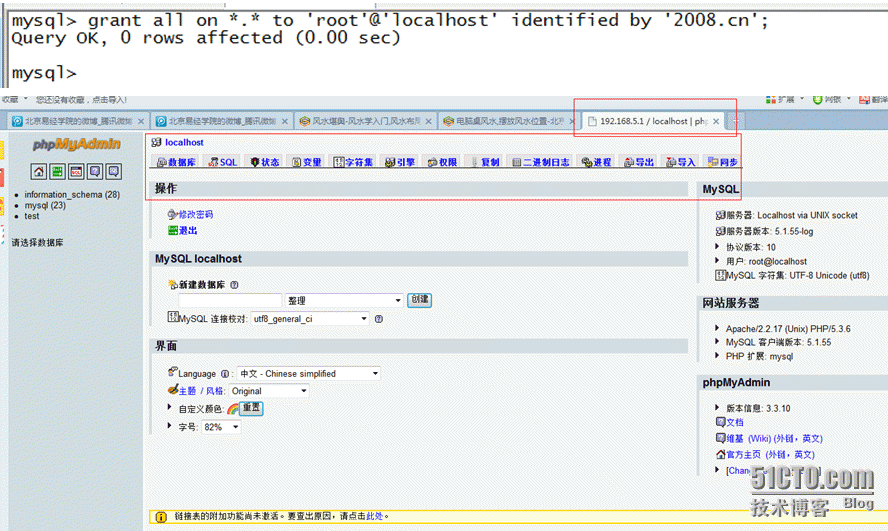The width and height of the screenshot is (888, 531).
Task: Open the 导出 export tab
Action: click(x=638, y=162)
